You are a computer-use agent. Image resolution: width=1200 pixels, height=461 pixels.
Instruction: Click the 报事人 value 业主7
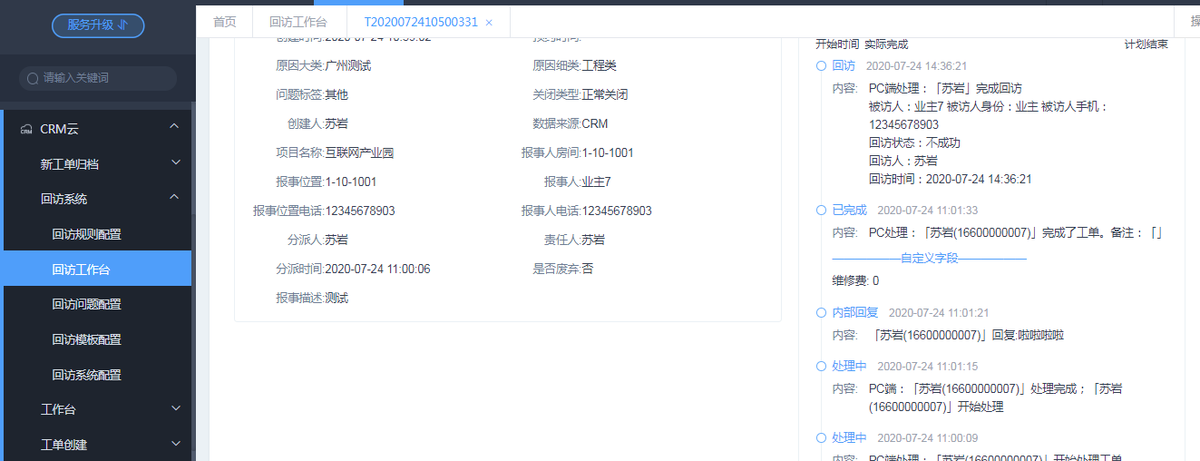coord(596,182)
